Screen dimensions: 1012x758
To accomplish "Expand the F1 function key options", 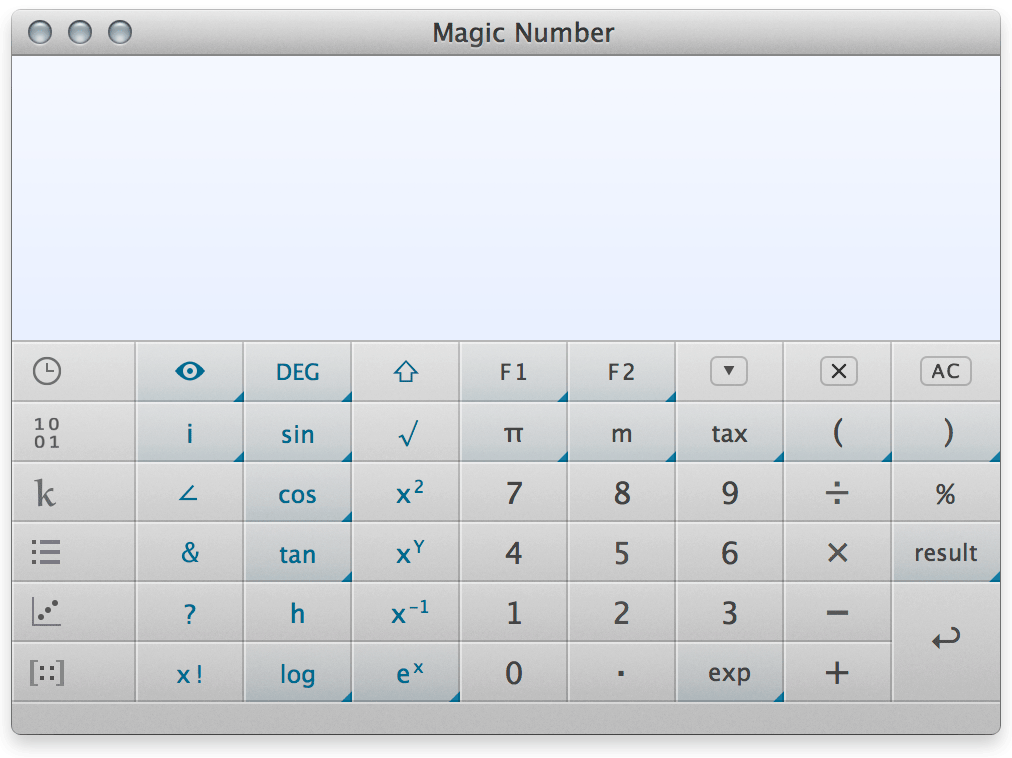I will click(514, 371).
